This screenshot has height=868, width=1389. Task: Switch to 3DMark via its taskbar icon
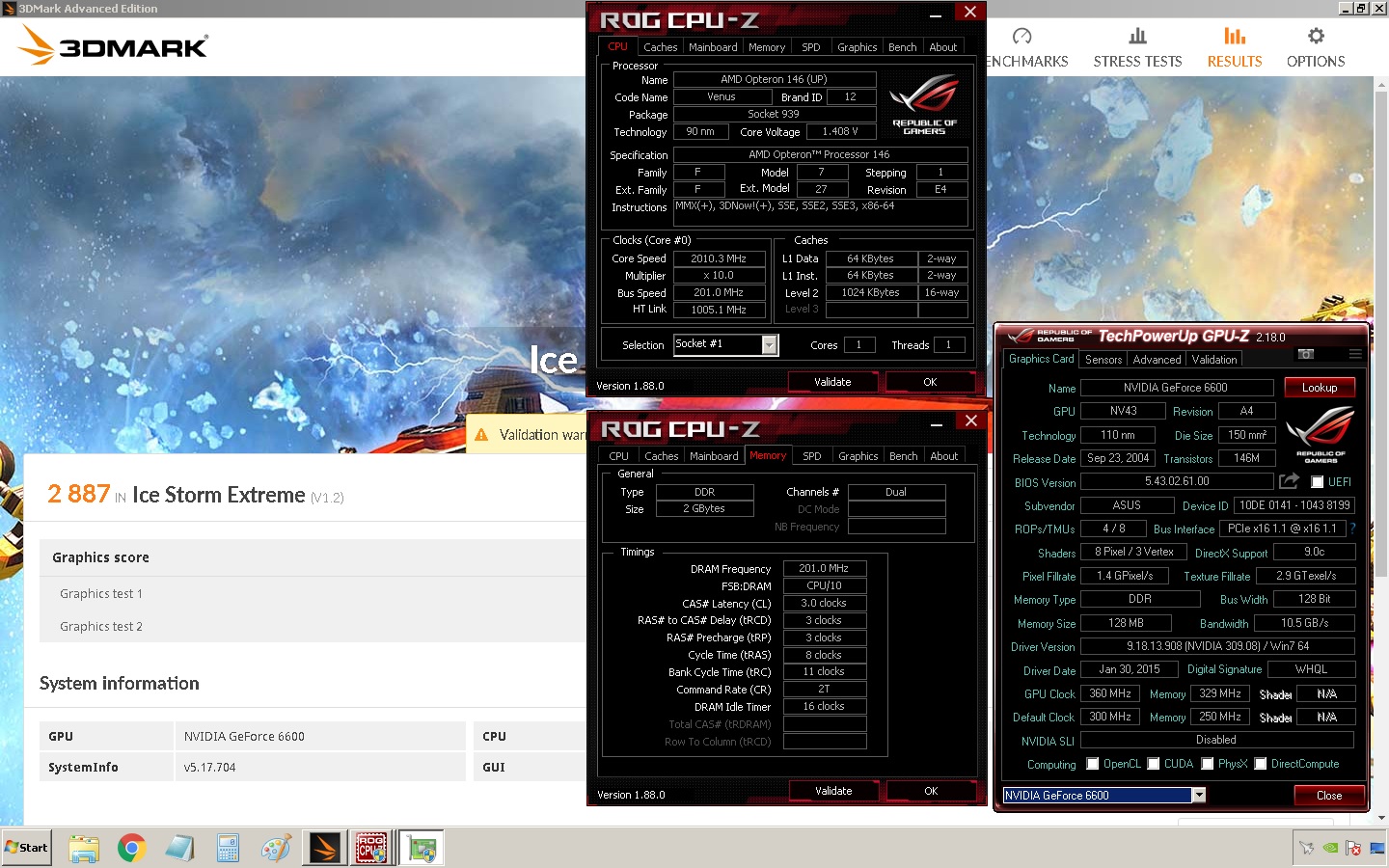click(325, 848)
